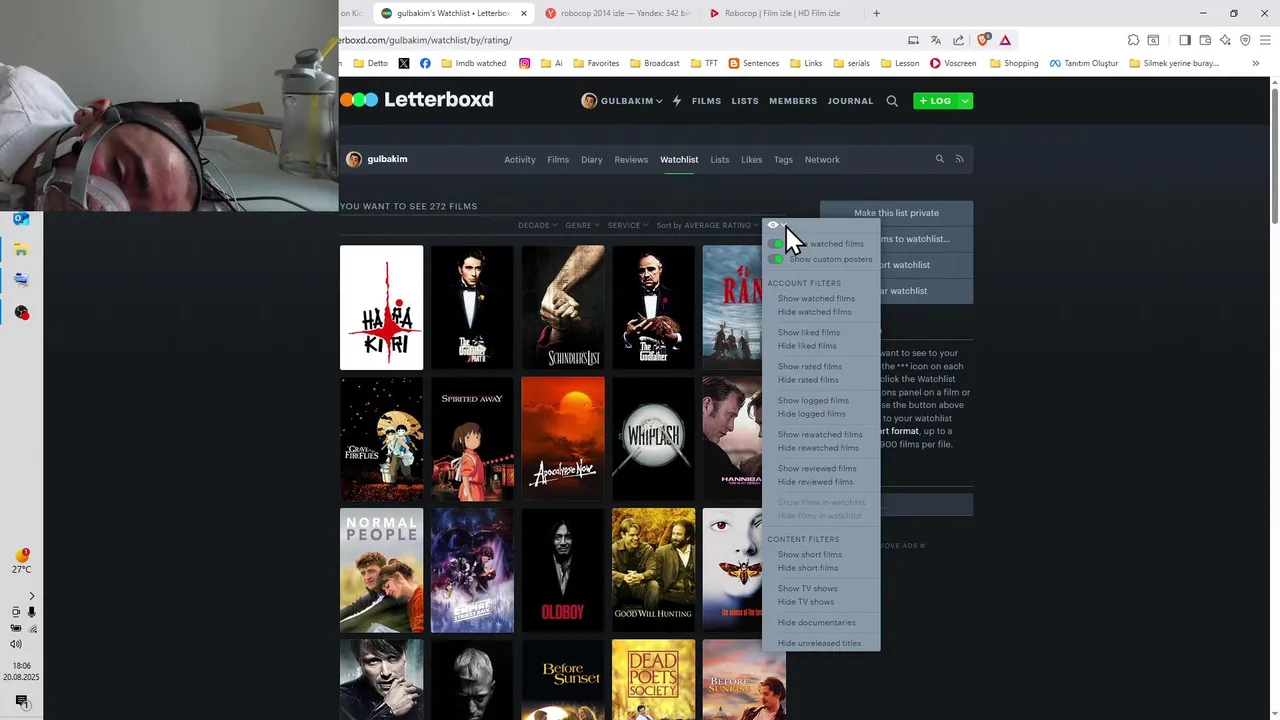Select Show watched films filter
This screenshot has width=1280, height=720.
tap(816, 299)
